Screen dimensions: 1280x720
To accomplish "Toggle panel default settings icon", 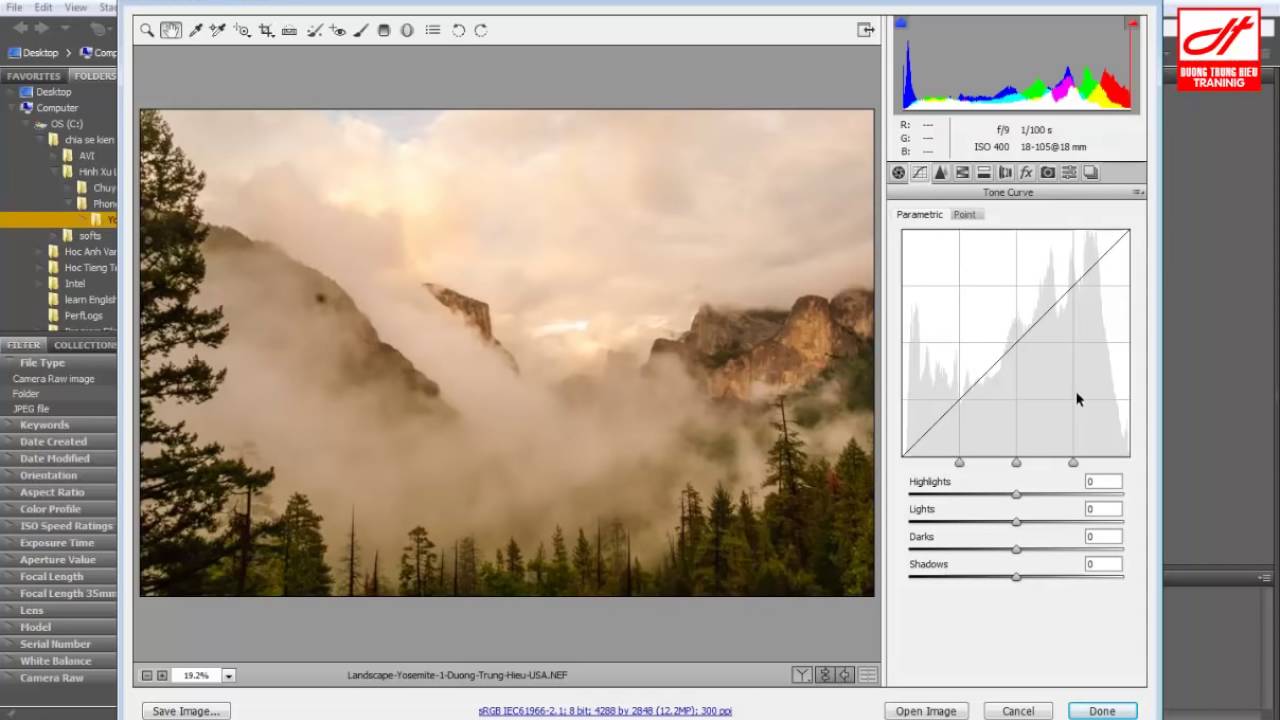I will [867, 675].
